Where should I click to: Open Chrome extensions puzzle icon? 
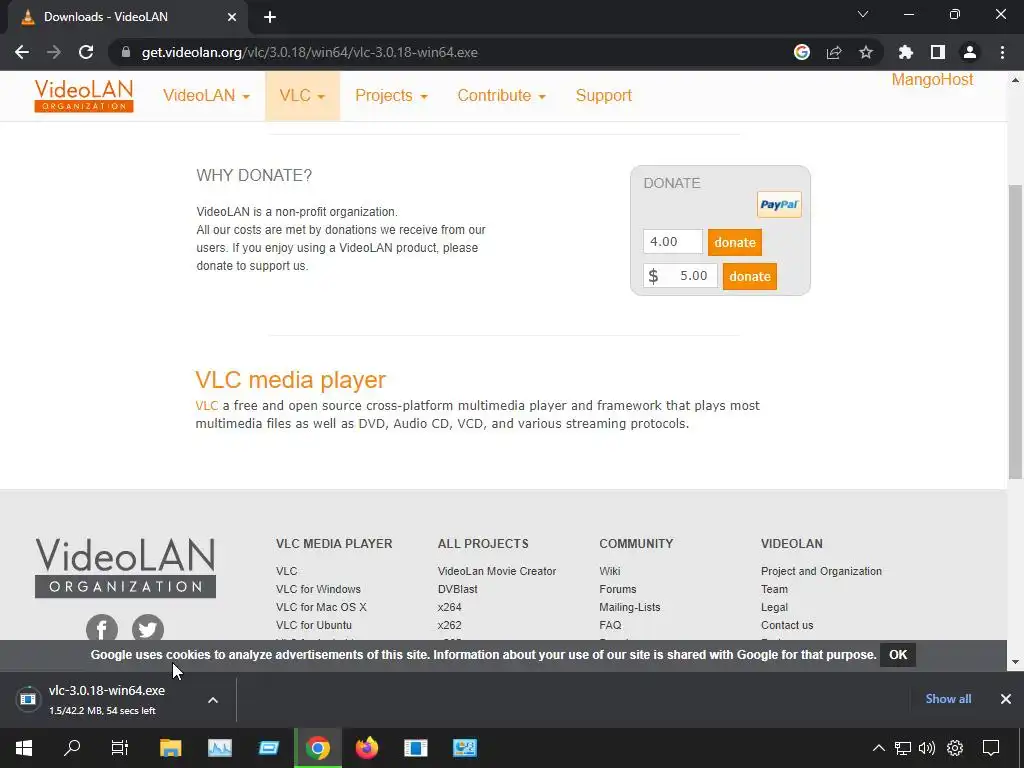click(x=906, y=52)
